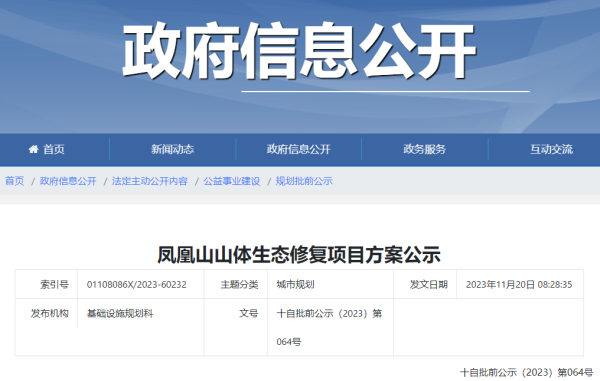This screenshot has width=600, height=381.
Task: Navigate to 公益事业建设 breadcrumb
Action: pos(232,181)
